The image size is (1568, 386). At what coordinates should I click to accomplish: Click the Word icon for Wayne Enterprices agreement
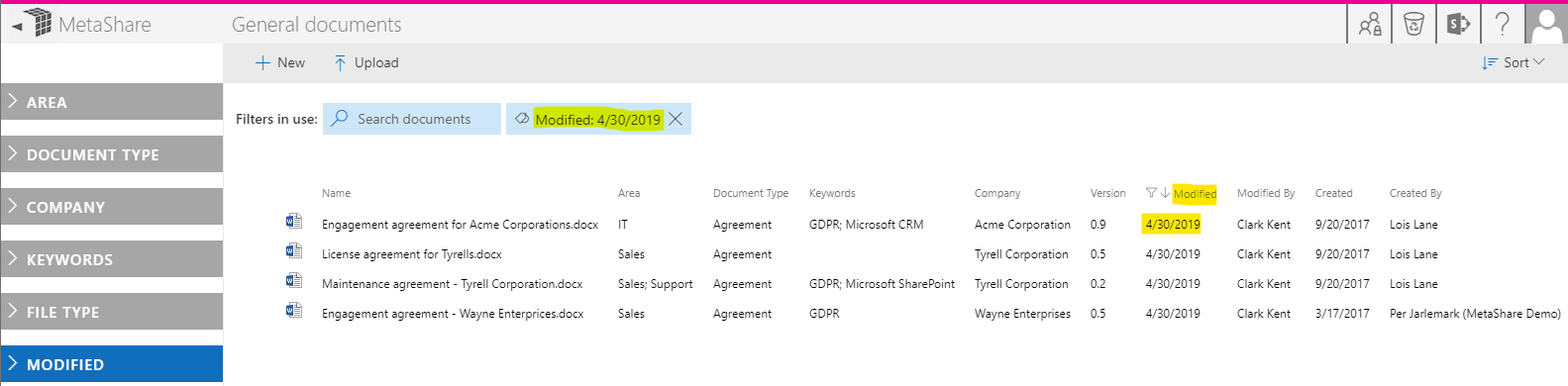[x=294, y=311]
